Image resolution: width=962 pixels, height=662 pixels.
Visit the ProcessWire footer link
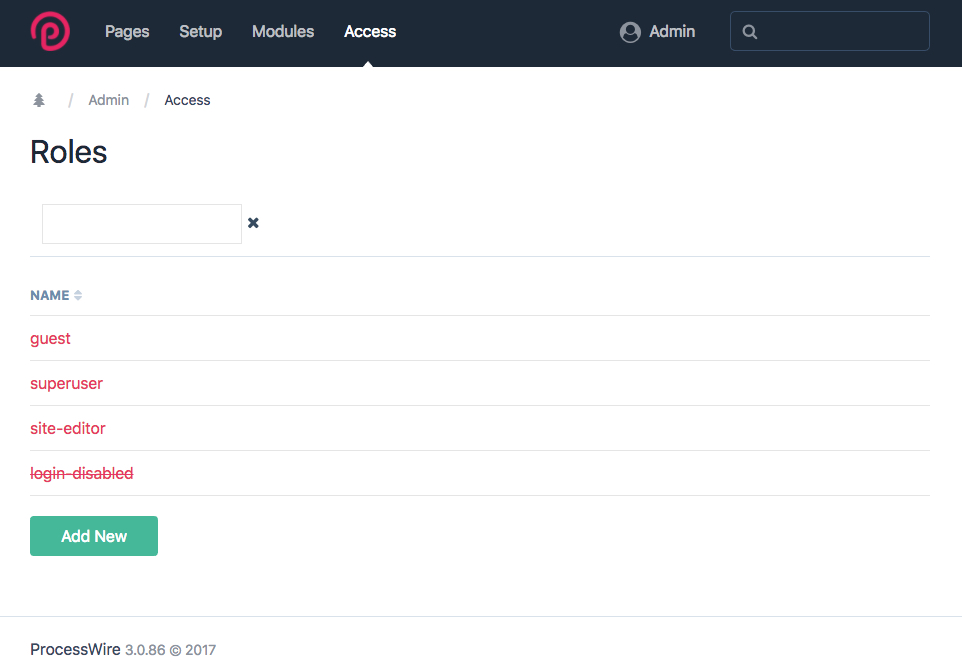click(x=75, y=649)
